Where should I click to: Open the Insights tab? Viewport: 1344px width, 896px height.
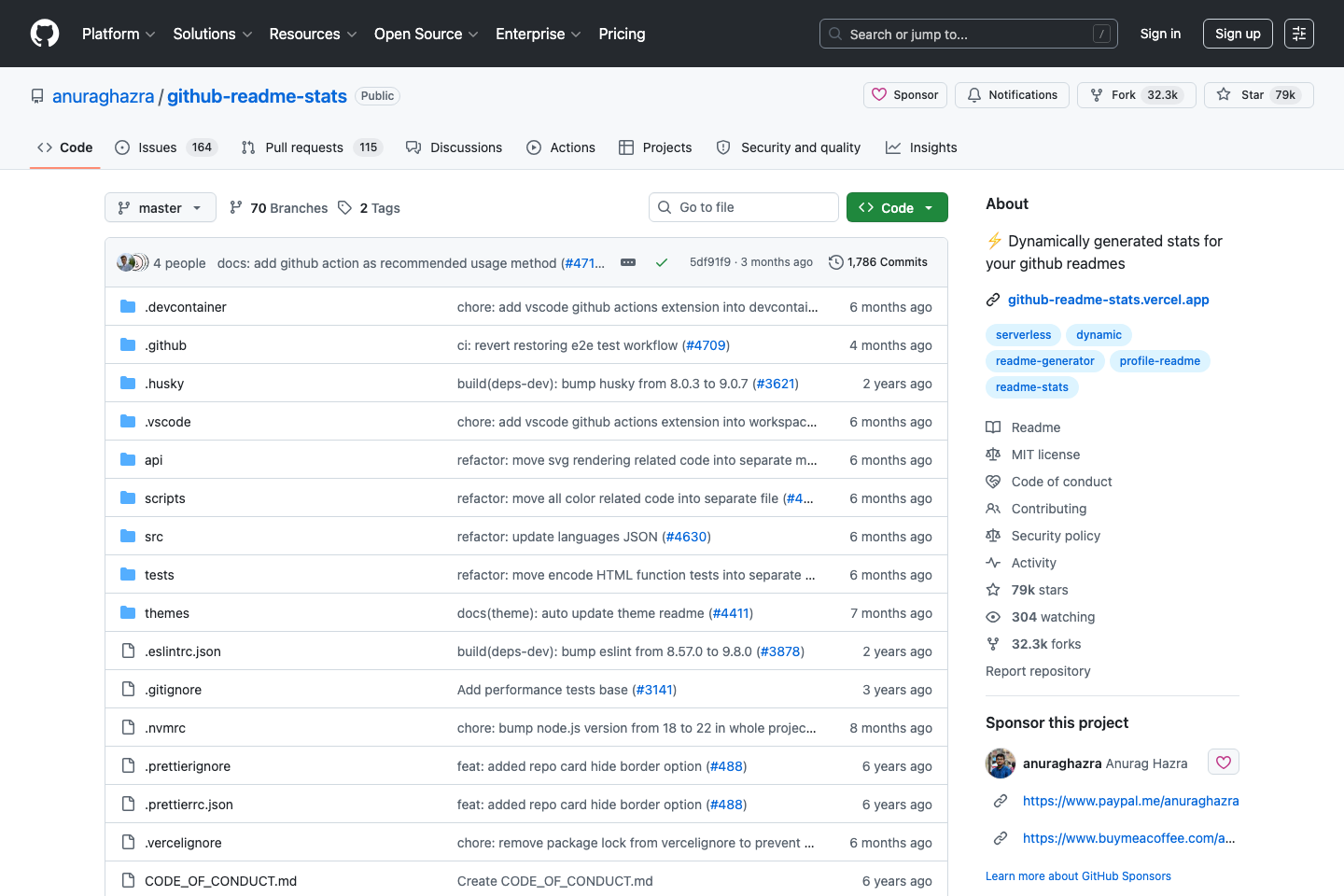click(921, 147)
